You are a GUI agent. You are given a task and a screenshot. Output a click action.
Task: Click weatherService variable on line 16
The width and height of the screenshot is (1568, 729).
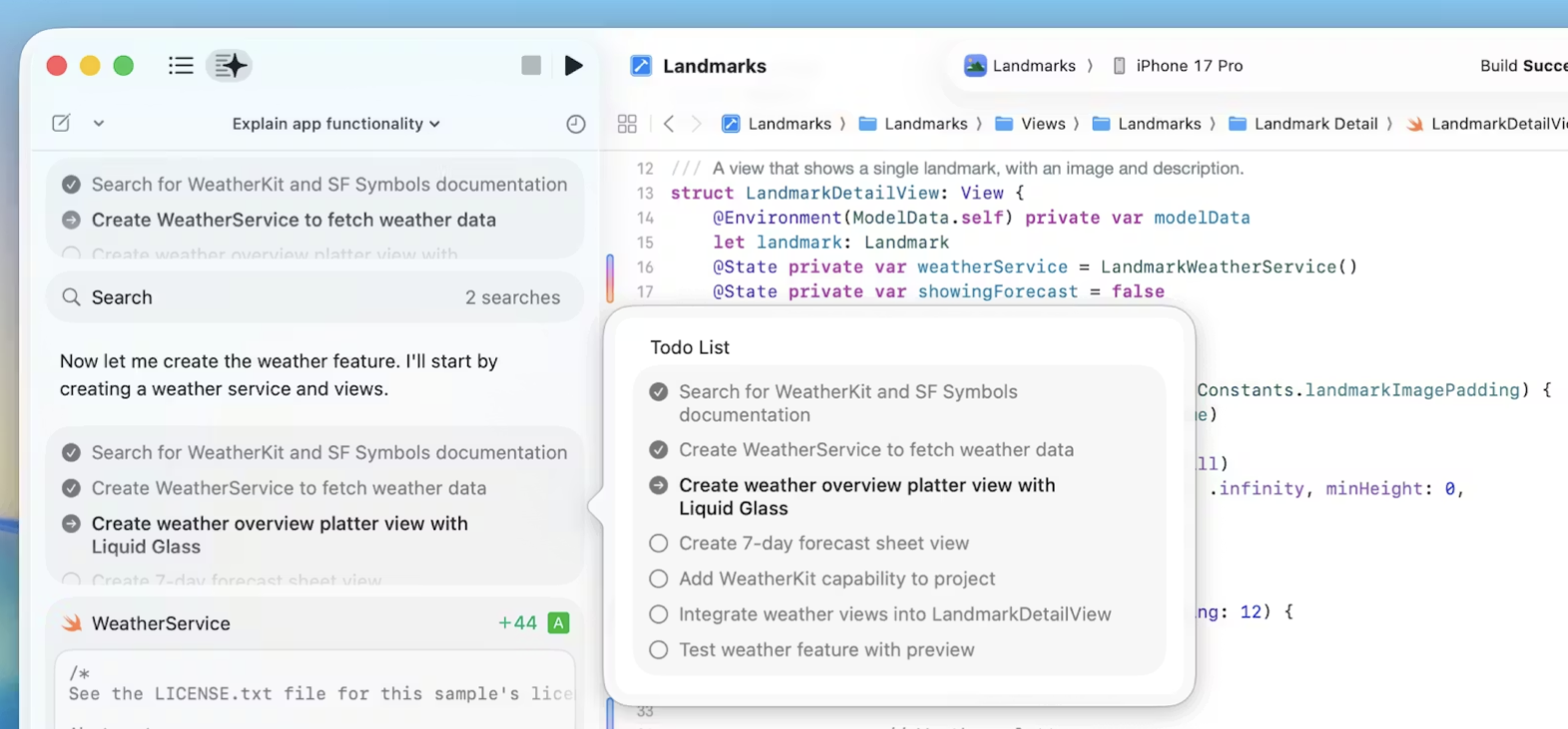pyautogui.click(x=993, y=267)
